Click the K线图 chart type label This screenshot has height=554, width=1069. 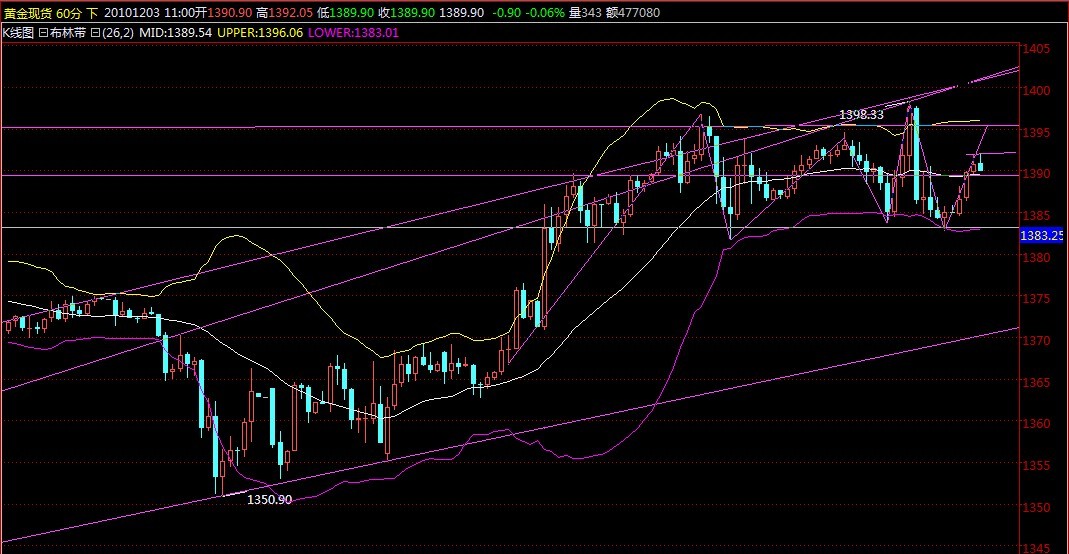click(18, 33)
